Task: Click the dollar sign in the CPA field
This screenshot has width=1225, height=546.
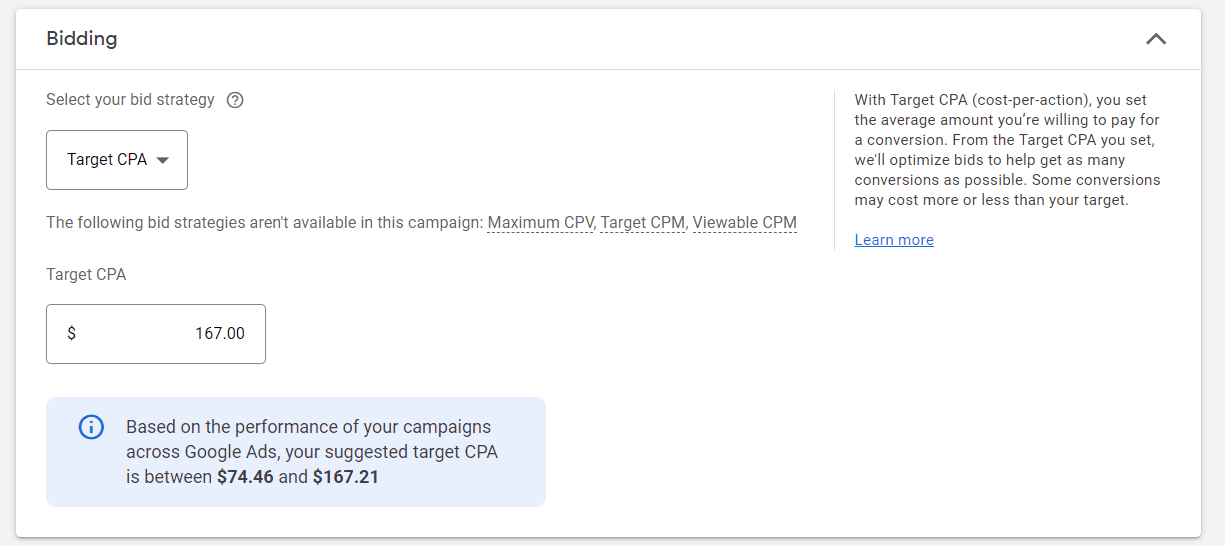Action: tap(72, 334)
